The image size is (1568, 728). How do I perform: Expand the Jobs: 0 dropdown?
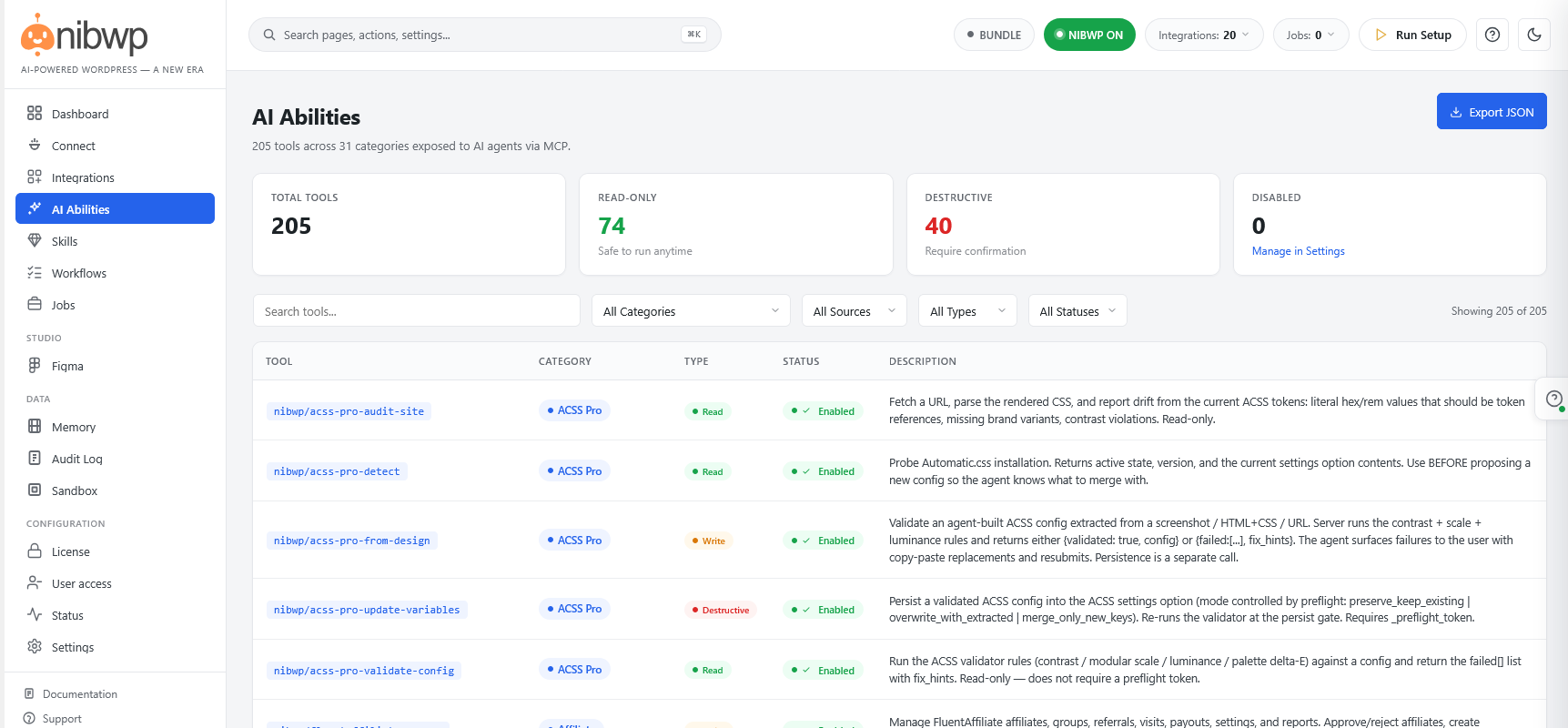[x=1310, y=35]
